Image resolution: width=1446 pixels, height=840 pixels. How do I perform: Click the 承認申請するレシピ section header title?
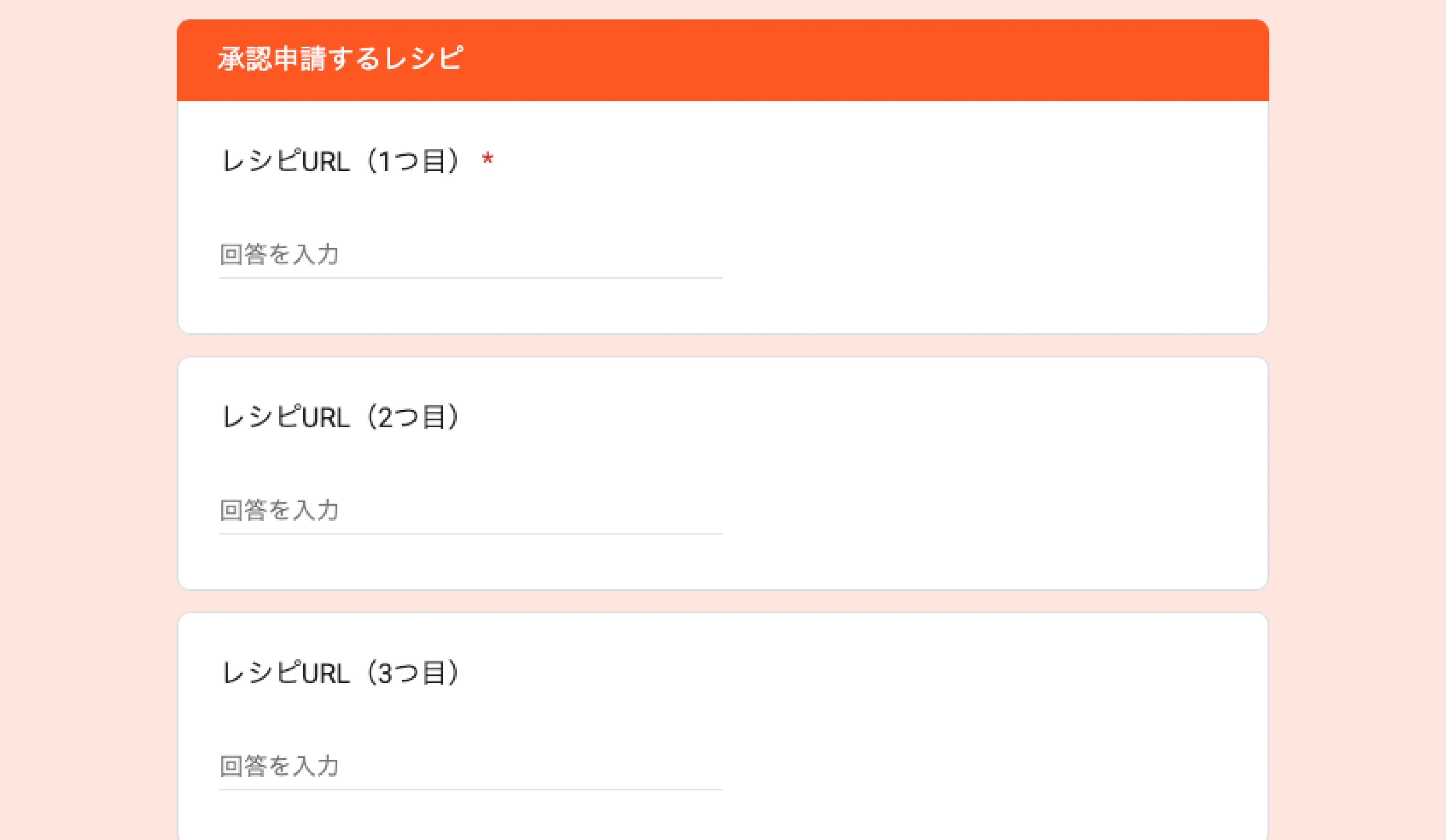point(340,58)
